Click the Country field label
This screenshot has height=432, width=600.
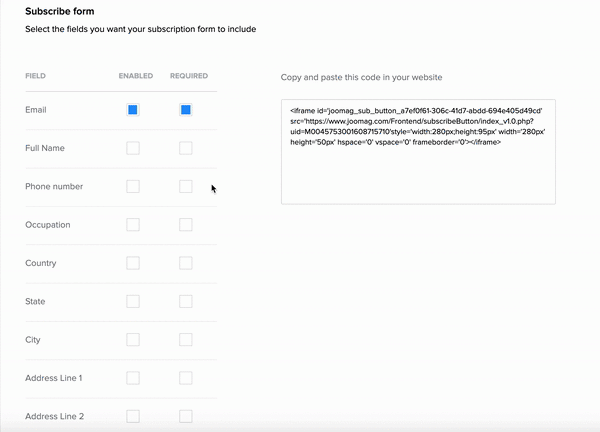click(x=40, y=263)
